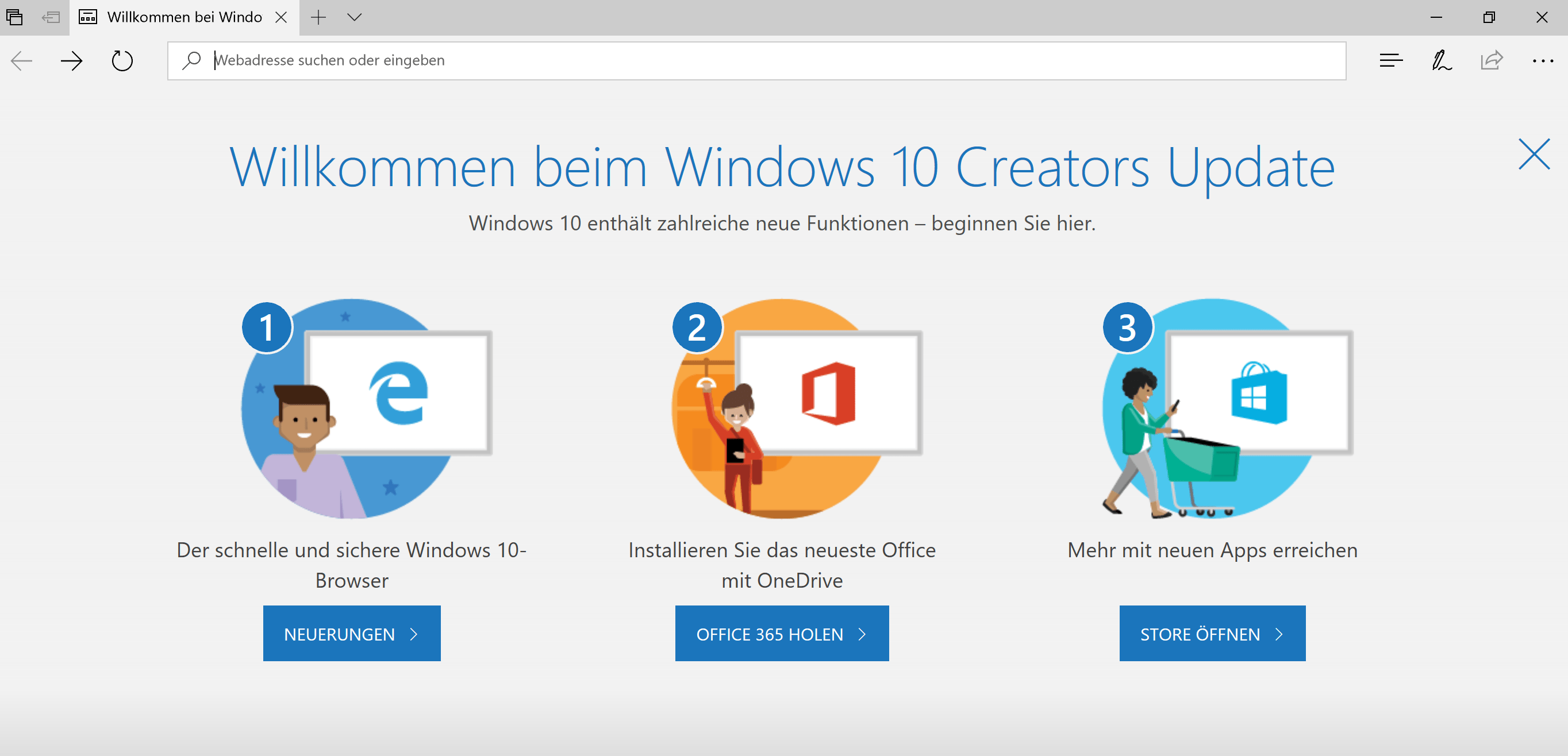Click the Office logo illustration thumbnail
1568x756 pixels.
pyautogui.click(x=828, y=393)
